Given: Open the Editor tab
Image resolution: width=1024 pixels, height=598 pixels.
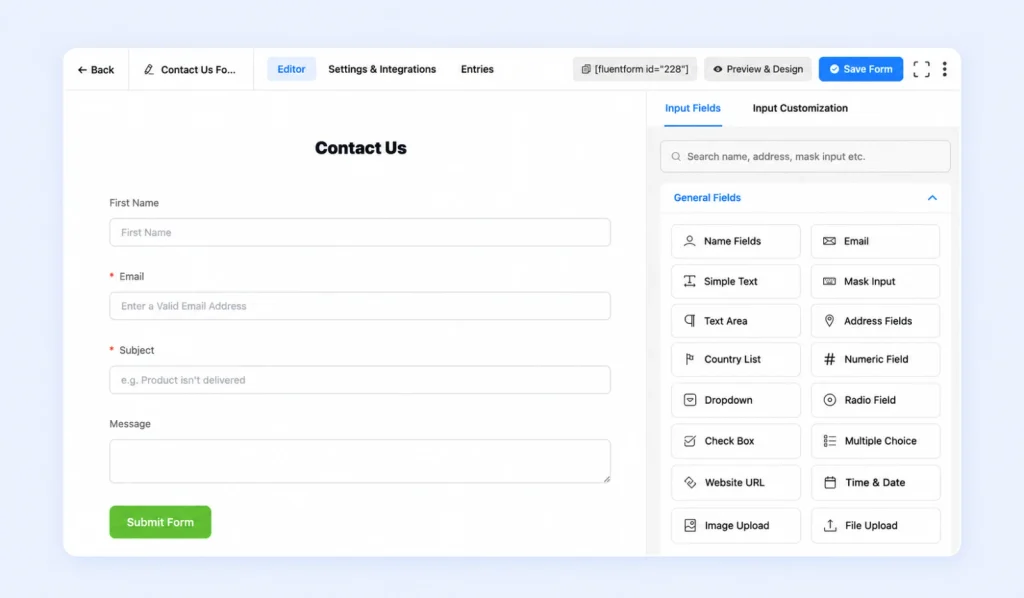Looking at the screenshot, I should coord(291,69).
